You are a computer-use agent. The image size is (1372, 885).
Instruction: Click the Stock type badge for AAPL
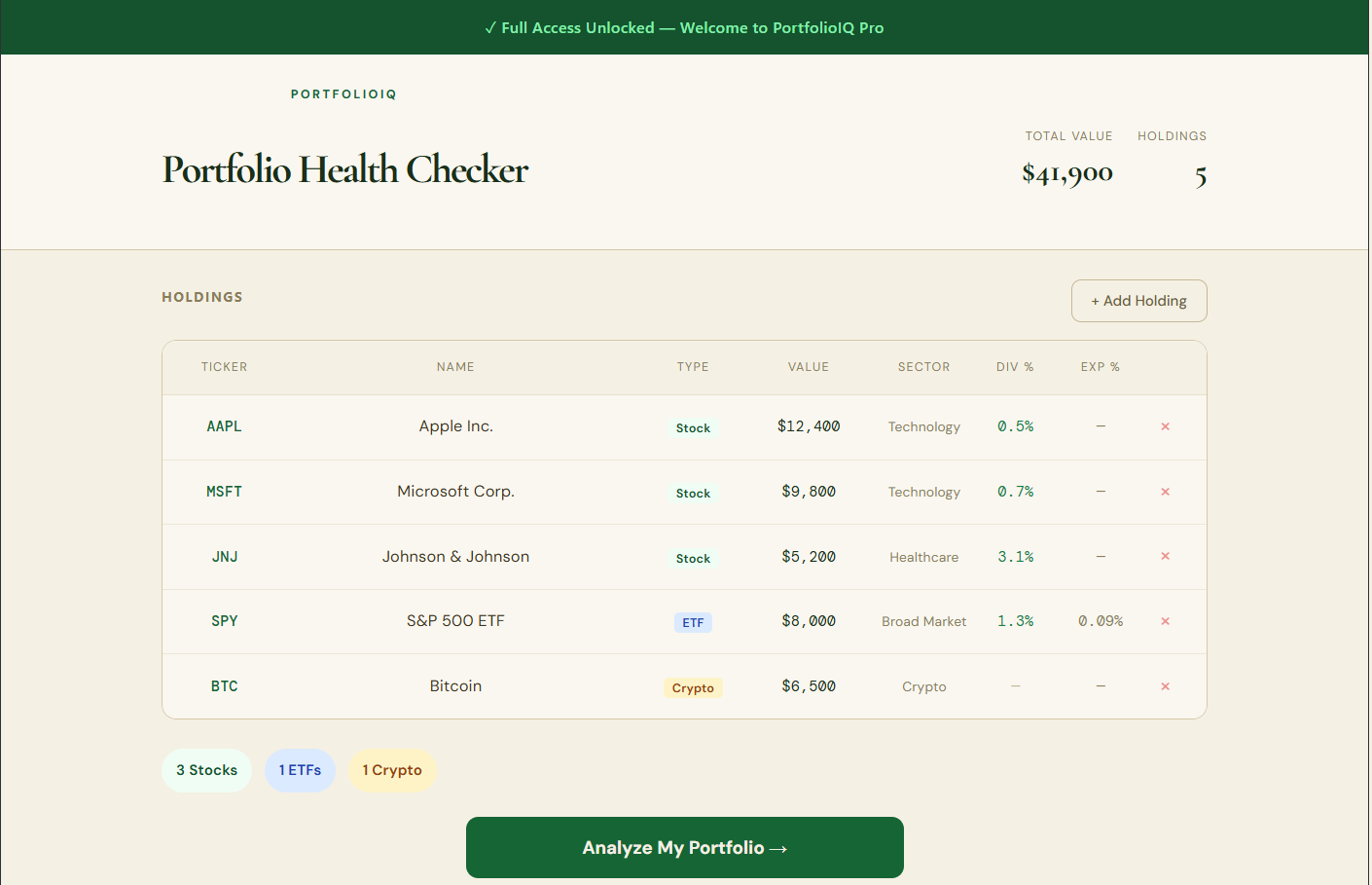point(693,428)
